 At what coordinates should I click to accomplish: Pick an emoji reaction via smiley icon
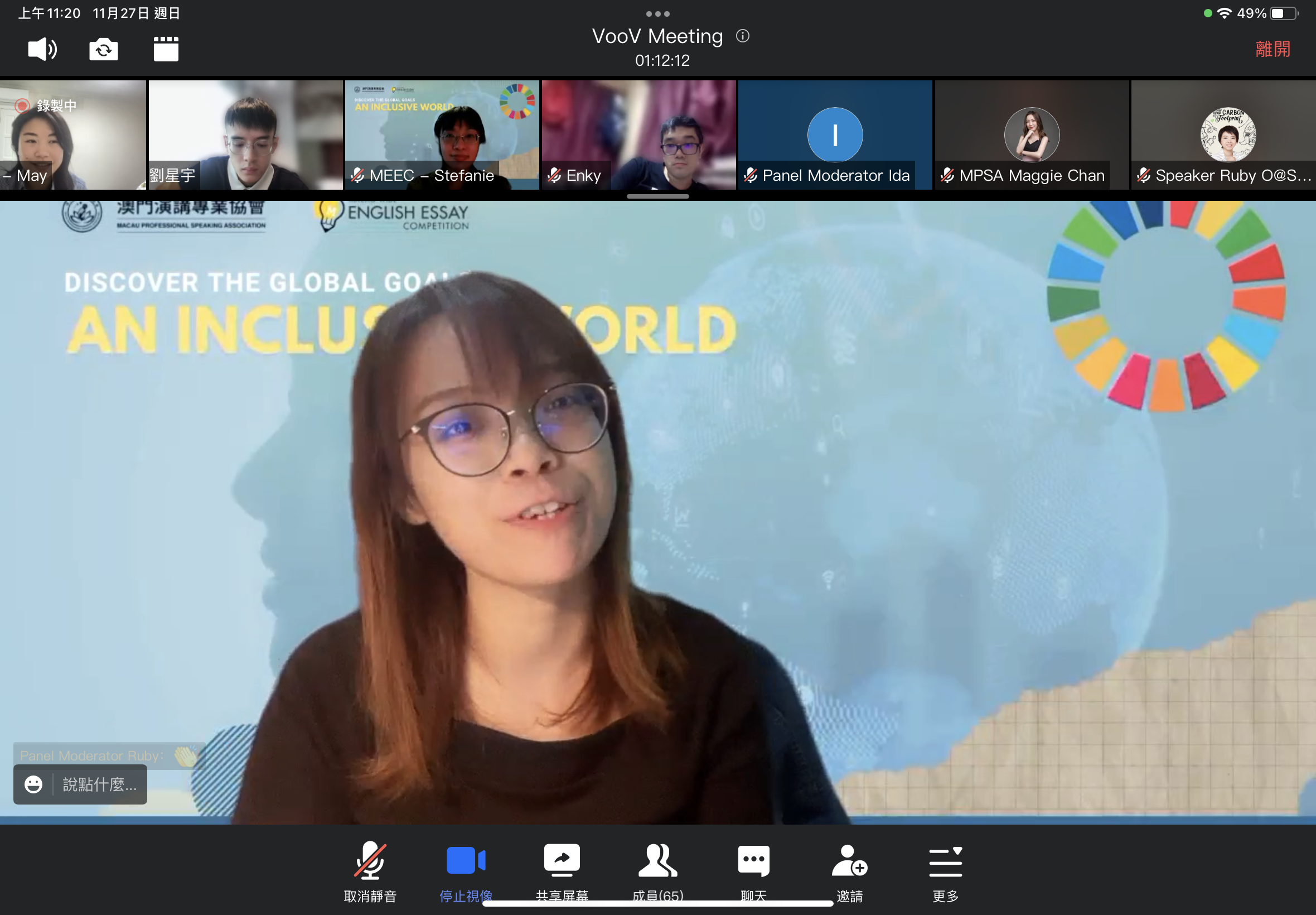tap(33, 784)
